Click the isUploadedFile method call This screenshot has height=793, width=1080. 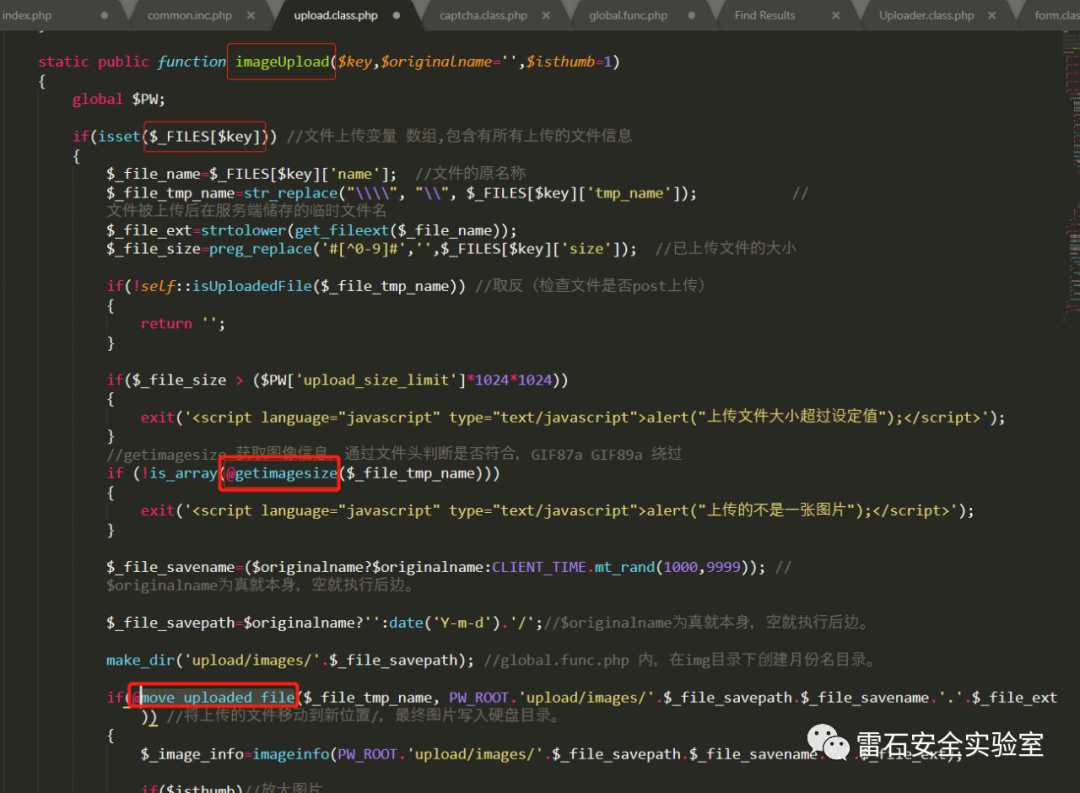click(251, 286)
